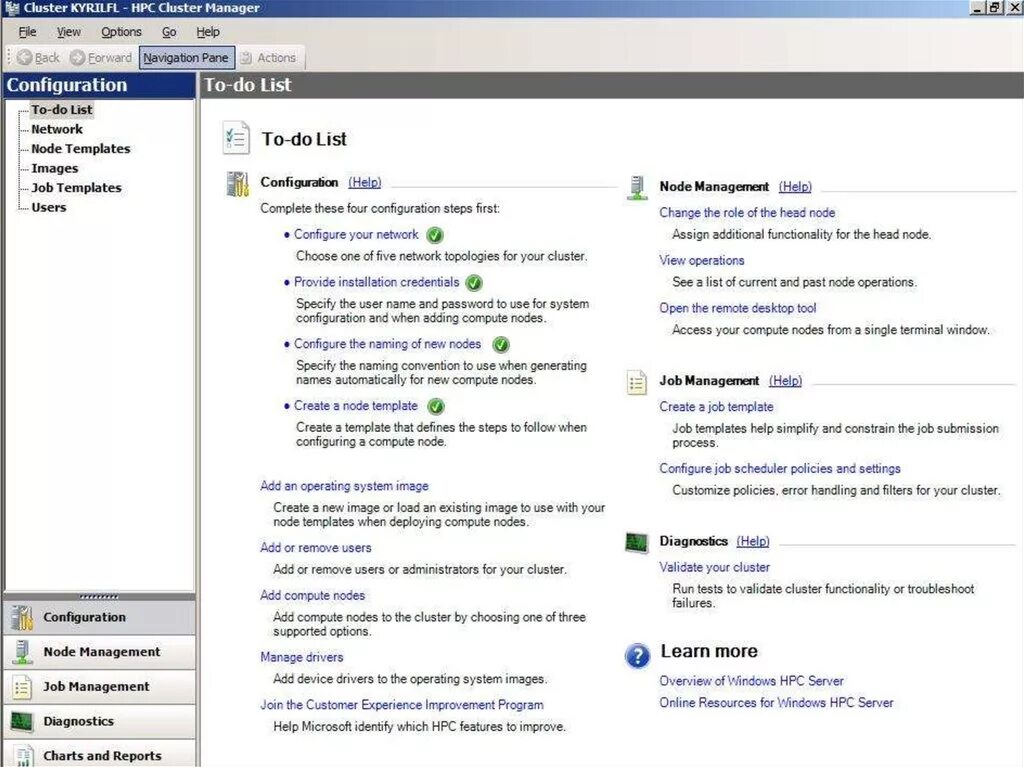The height and width of the screenshot is (767, 1024).
Task: Switch to Charts and Reports pane label
Action: (102, 756)
